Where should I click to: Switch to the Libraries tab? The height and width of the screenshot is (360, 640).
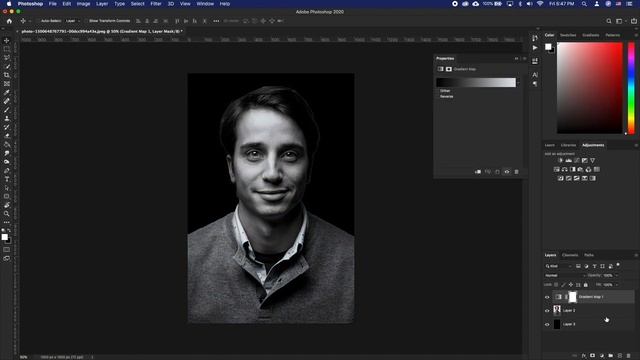pos(568,145)
